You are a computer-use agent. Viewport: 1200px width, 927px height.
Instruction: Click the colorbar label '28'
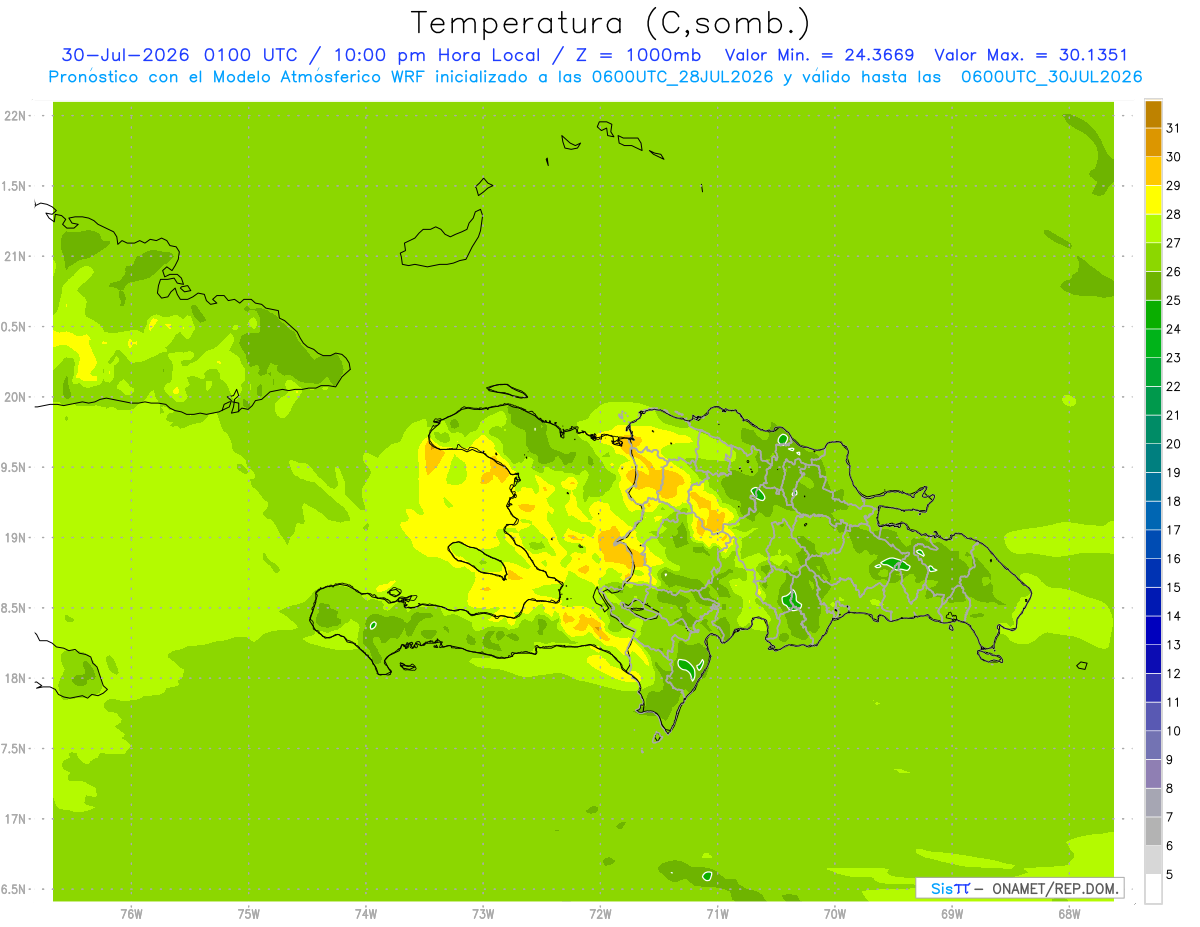(1173, 214)
